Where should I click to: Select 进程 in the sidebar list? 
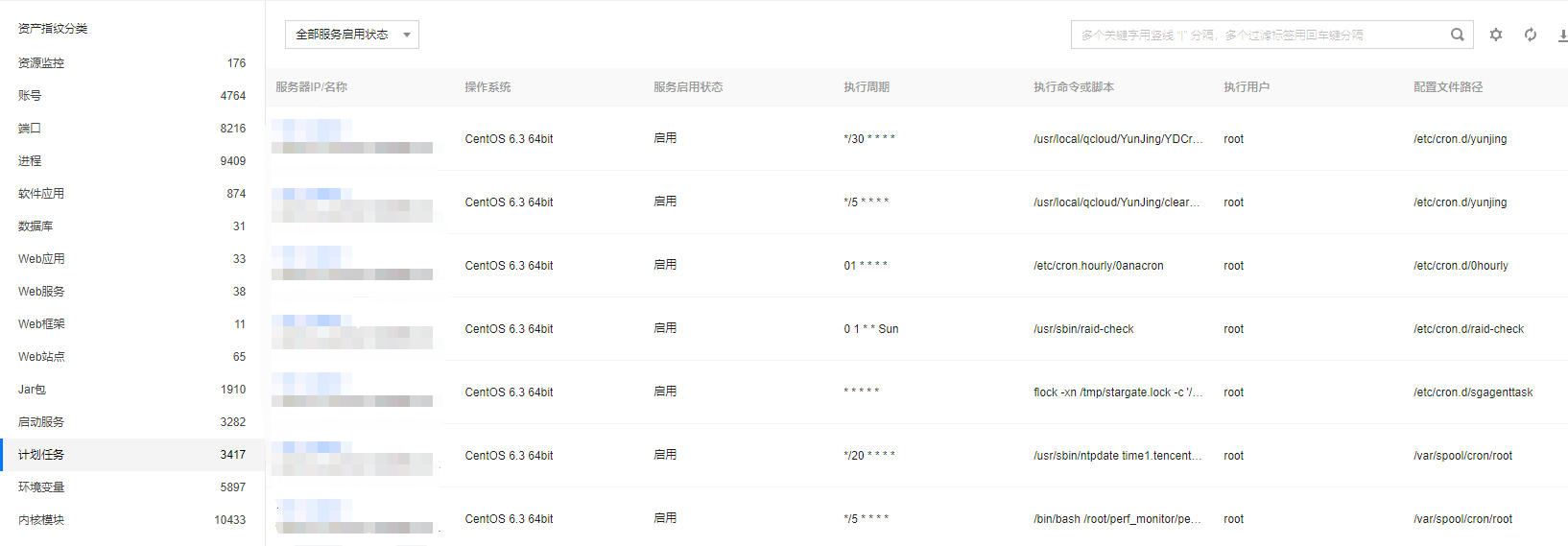coord(30,161)
